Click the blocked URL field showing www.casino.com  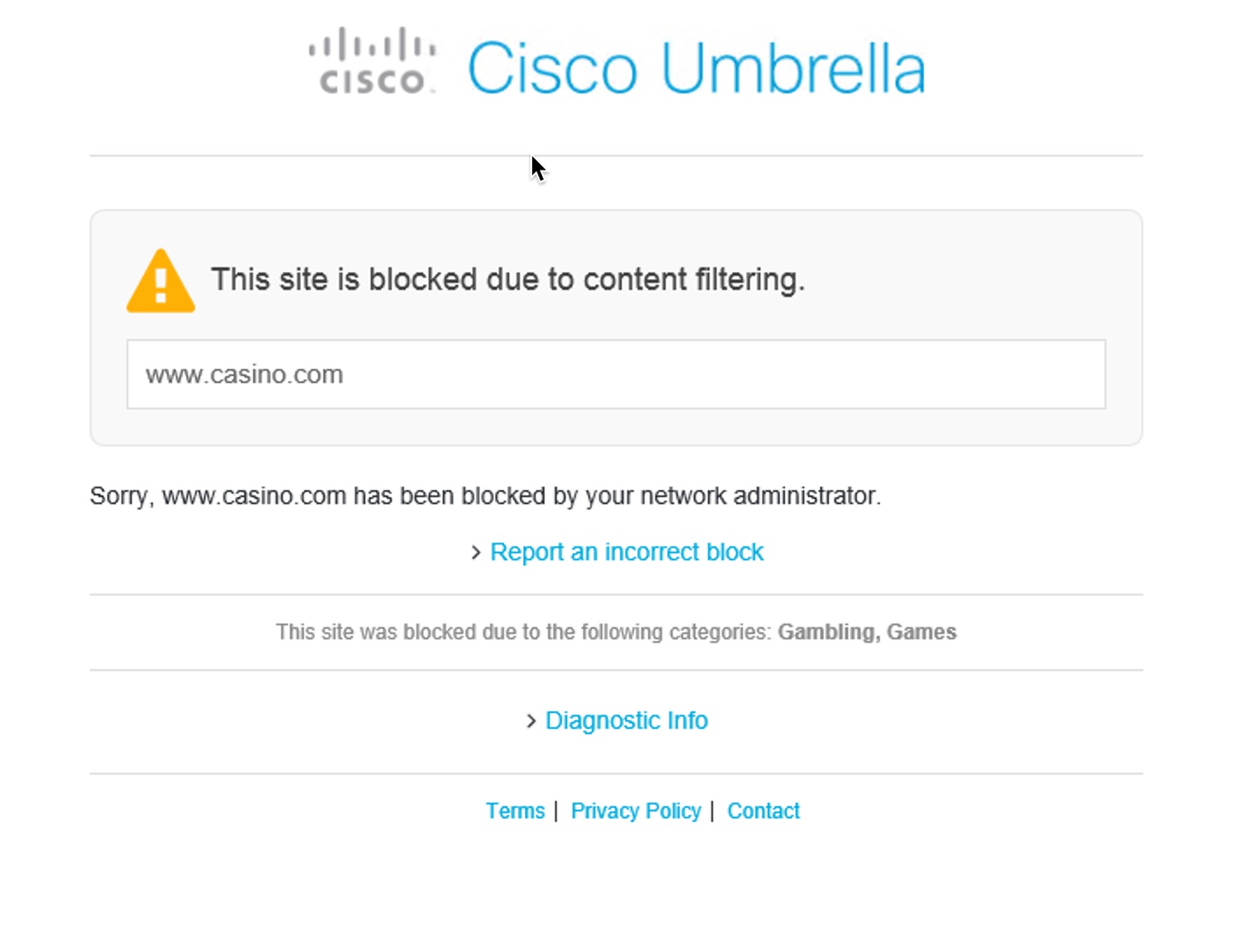click(616, 374)
